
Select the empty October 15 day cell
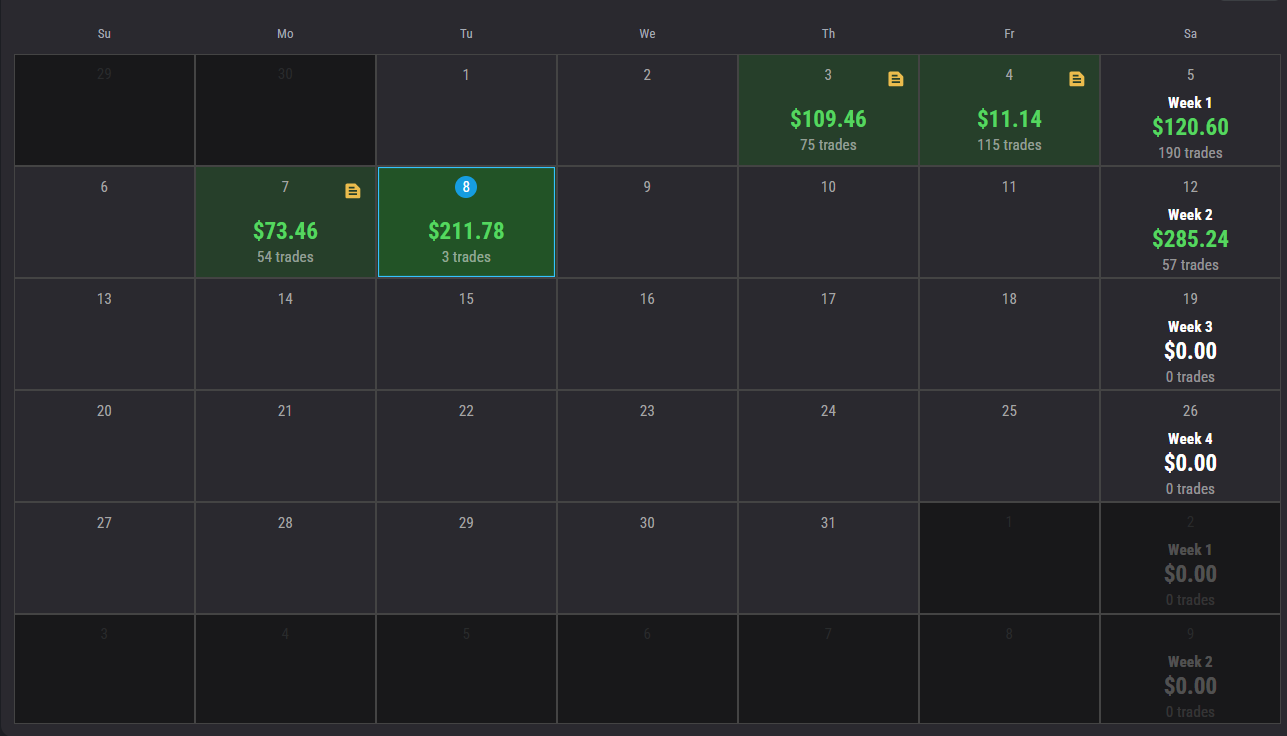click(466, 333)
